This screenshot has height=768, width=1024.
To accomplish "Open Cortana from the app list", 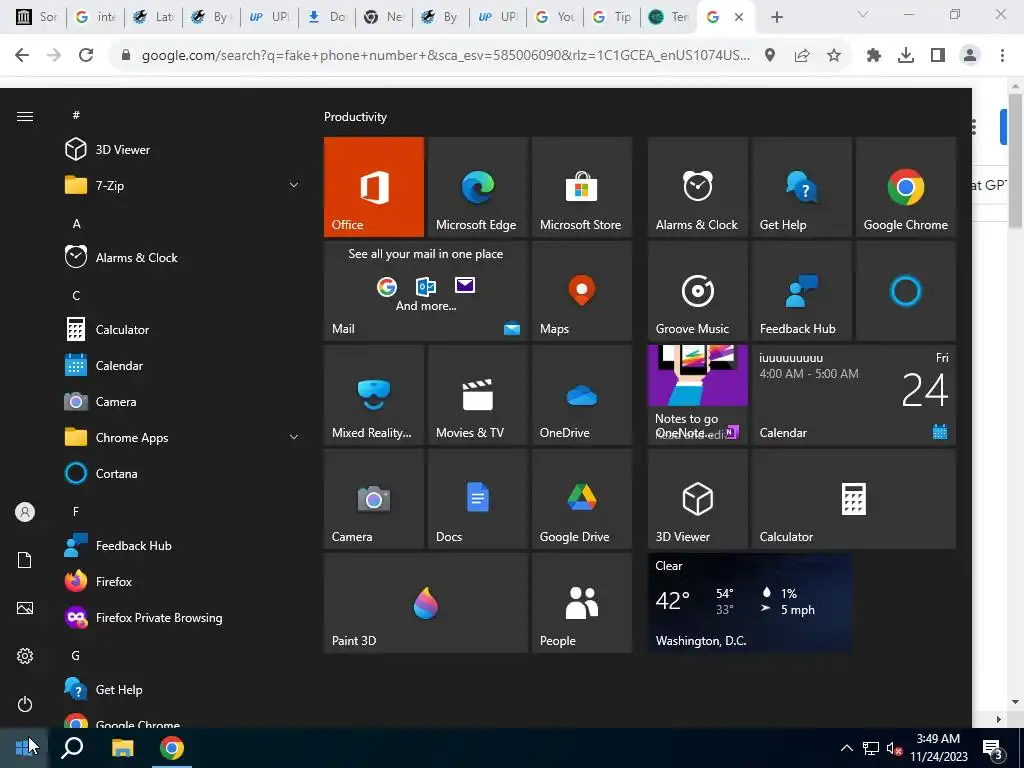I will 183,473.
